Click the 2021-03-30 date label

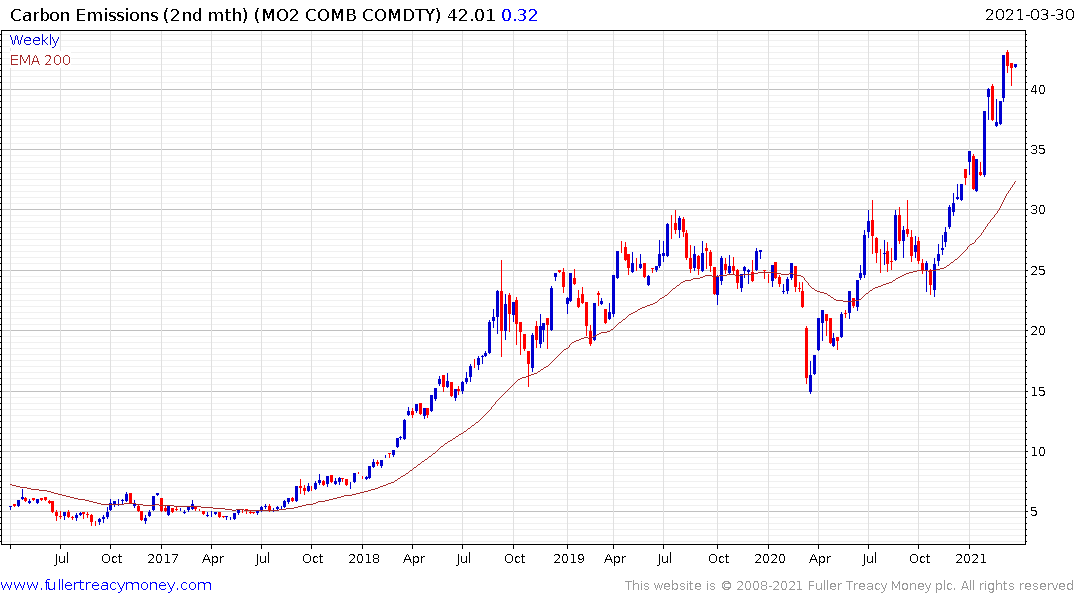pyautogui.click(x=1029, y=14)
